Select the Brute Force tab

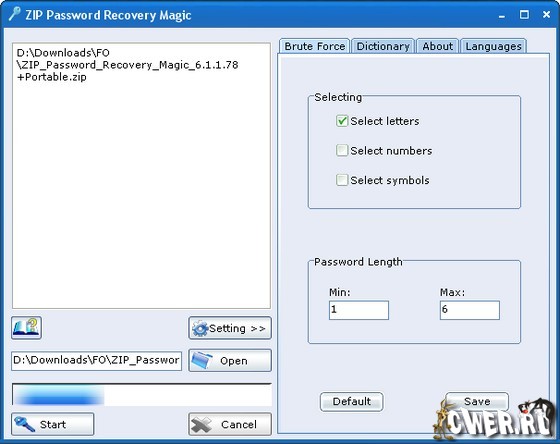pos(315,46)
